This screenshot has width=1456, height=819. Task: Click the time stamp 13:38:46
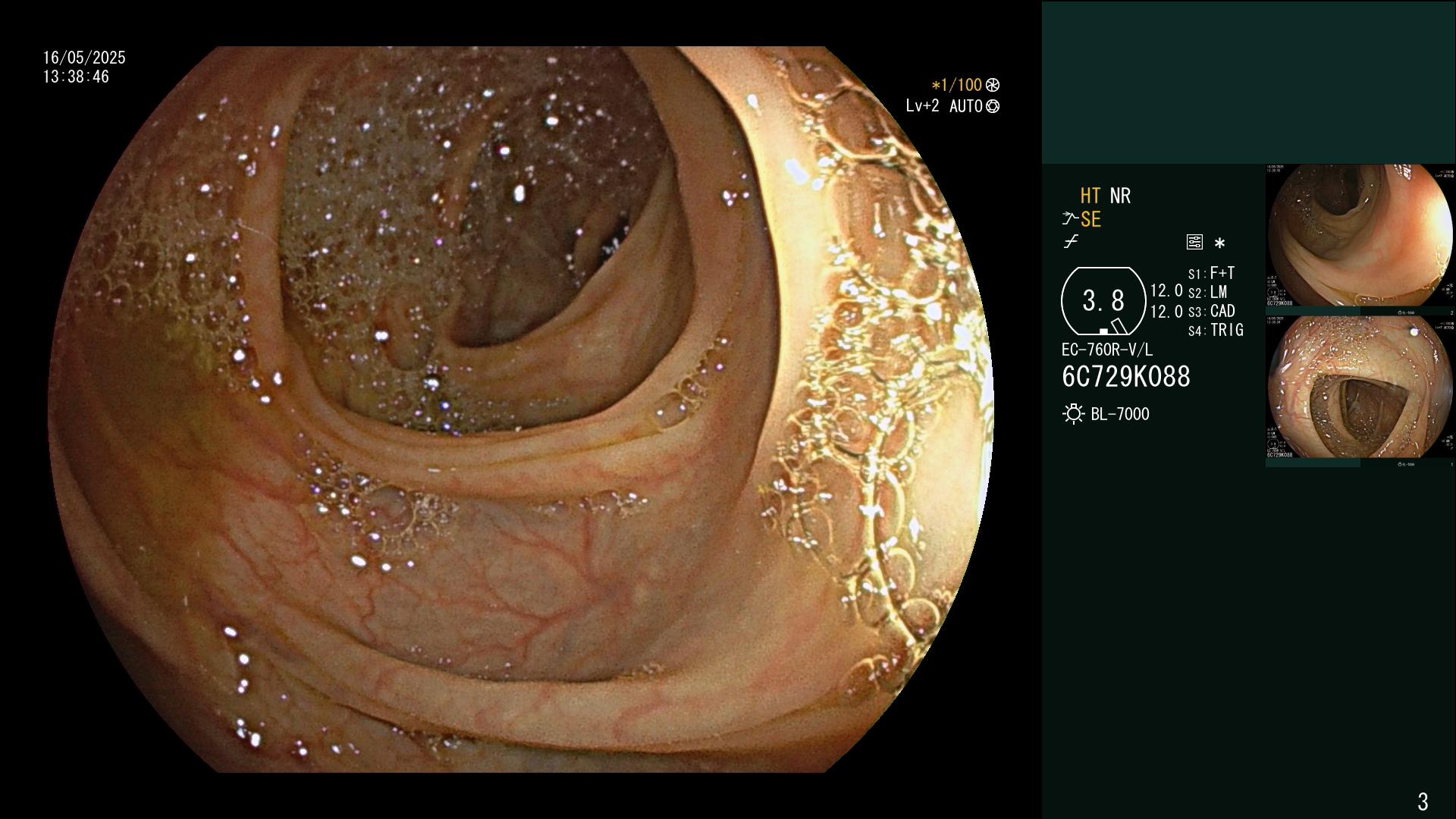(x=76, y=77)
